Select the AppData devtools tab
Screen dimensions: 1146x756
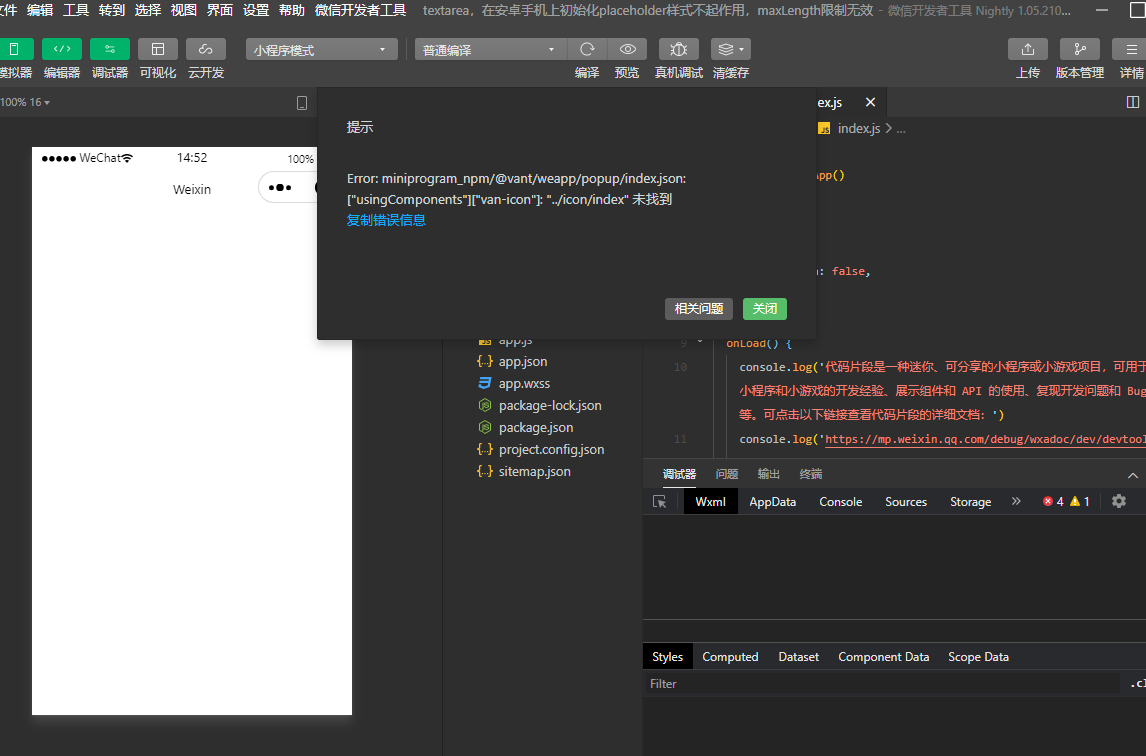coord(773,502)
